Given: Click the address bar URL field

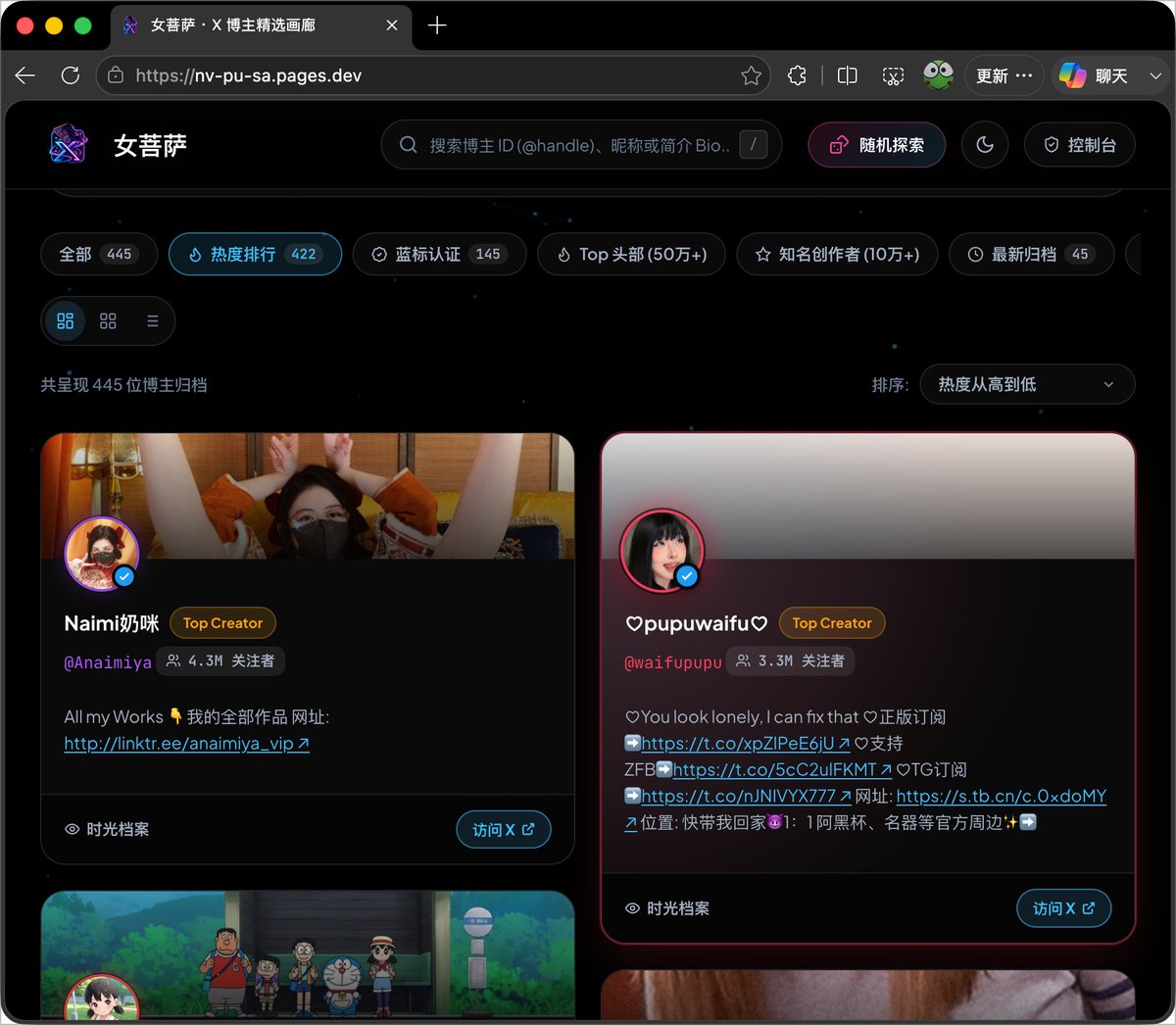Looking at the screenshot, I should click(434, 75).
